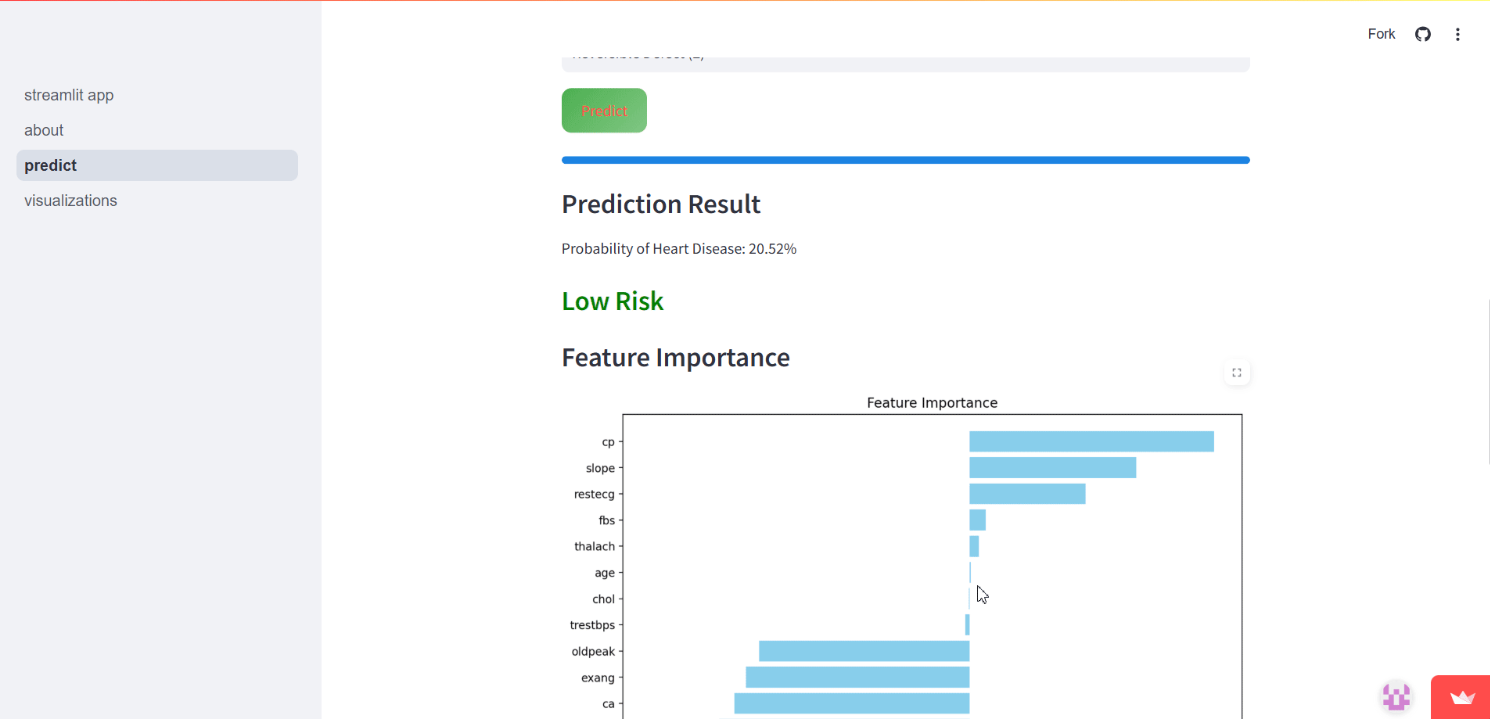This screenshot has width=1490, height=719.
Task: Click the cp bar in the chart
Action: (1091, 441)
